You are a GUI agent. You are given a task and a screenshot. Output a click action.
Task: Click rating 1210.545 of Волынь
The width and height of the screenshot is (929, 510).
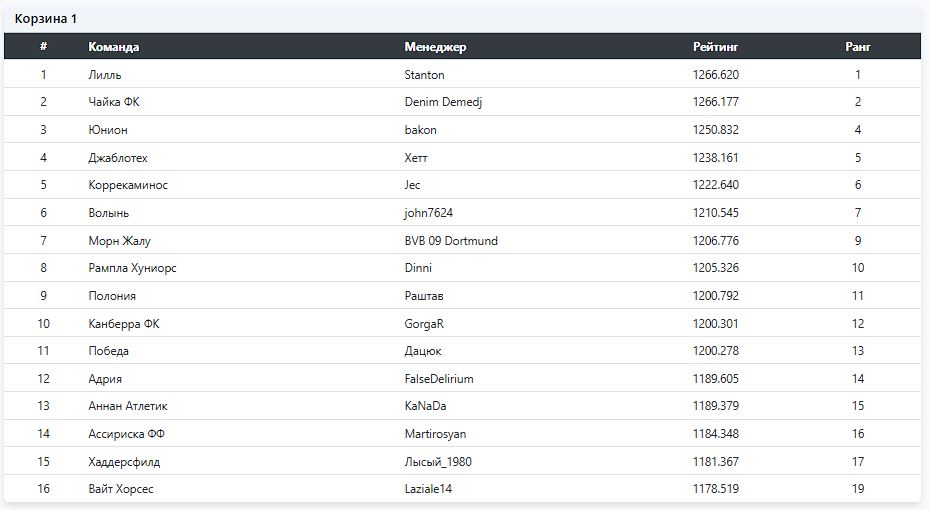[715, 213]
